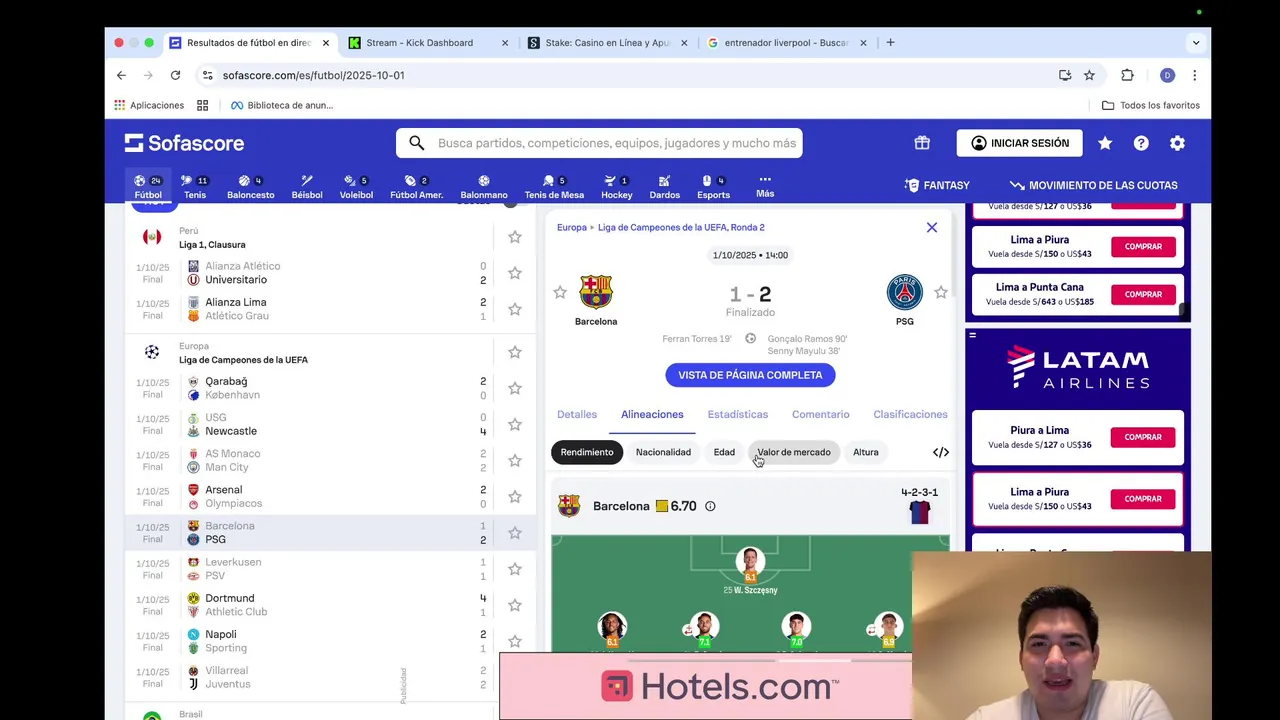Open Sofascore settings gear
The height and width of the screenshot is (720, 1280).
(1177, 143)
